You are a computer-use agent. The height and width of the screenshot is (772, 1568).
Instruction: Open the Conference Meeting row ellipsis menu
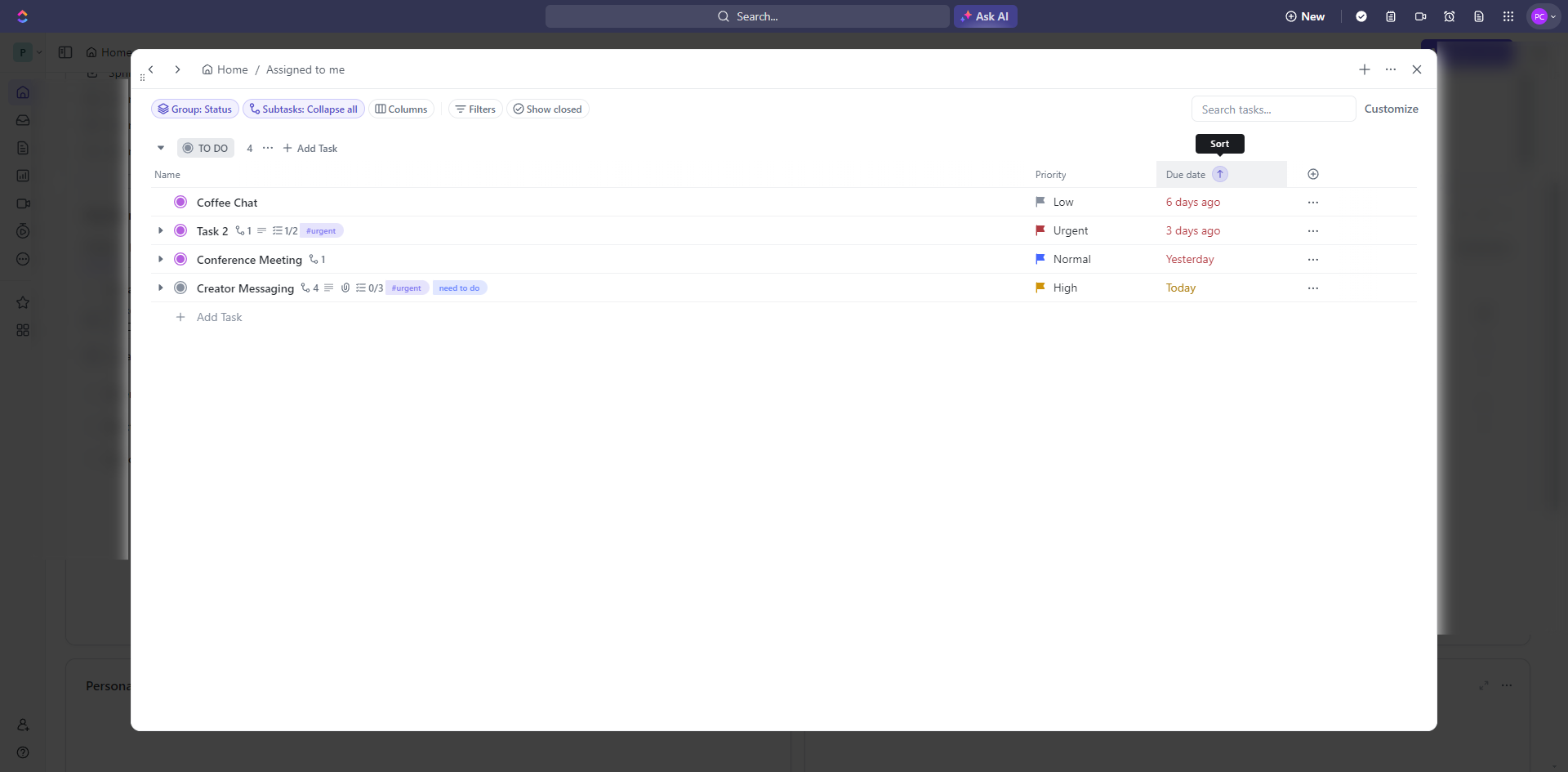tap(1313, 259)
